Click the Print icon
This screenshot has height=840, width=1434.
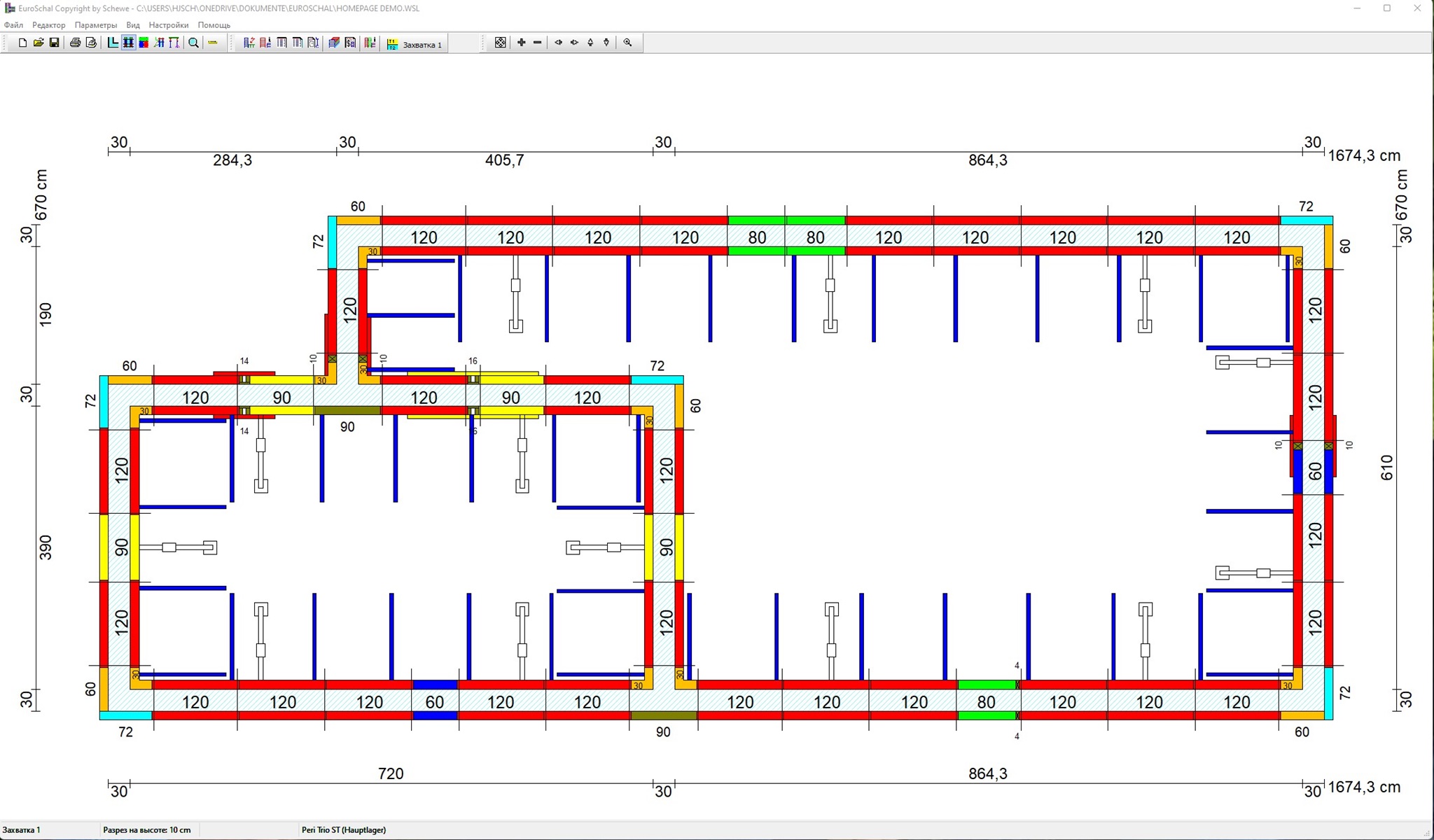[75, 43]
